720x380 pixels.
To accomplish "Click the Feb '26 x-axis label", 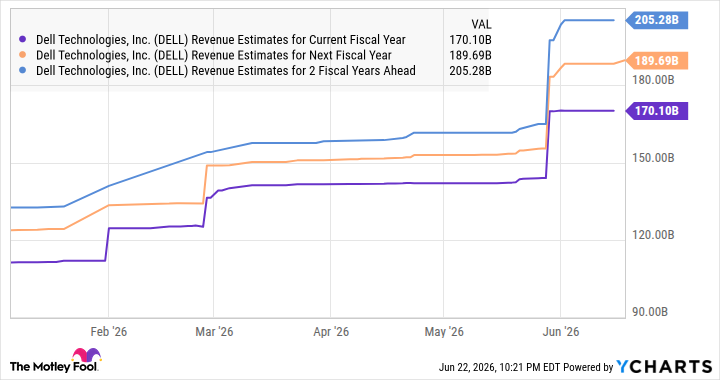I will (108, 332).
